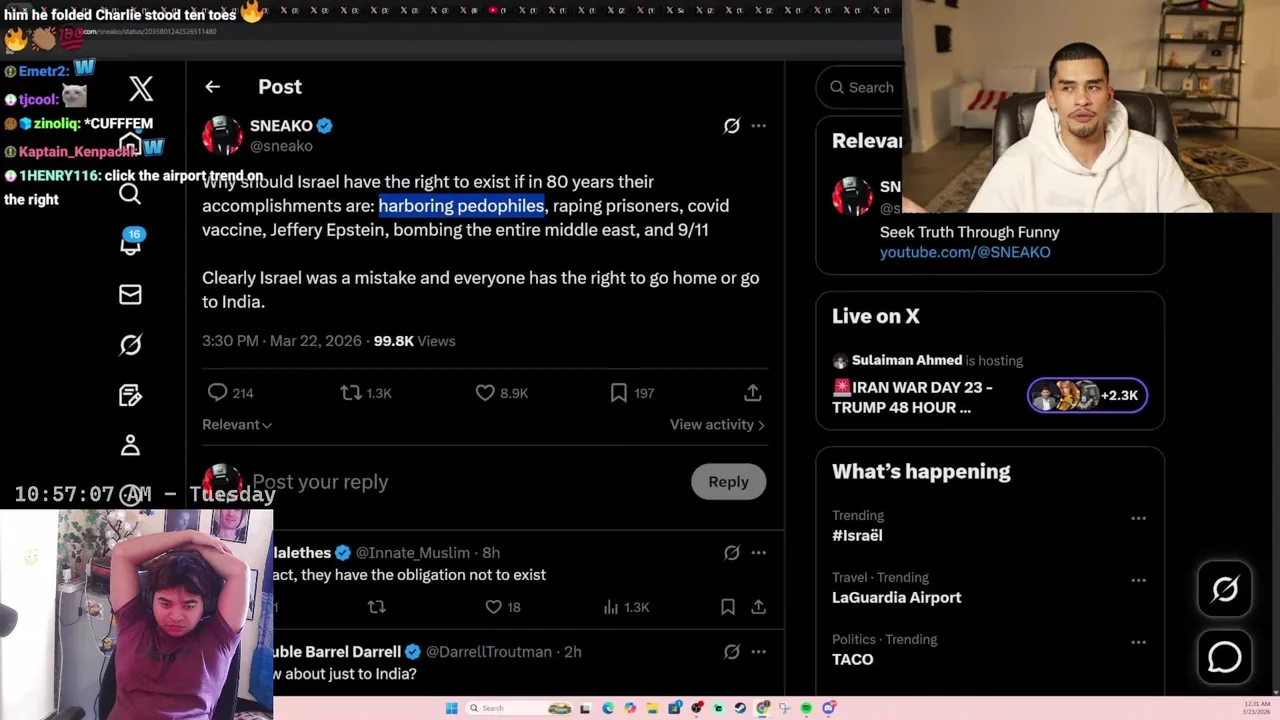Viewport: 1280px width, 720px height.
Task: Go back using the Post arrow
Action: [212, 87]
